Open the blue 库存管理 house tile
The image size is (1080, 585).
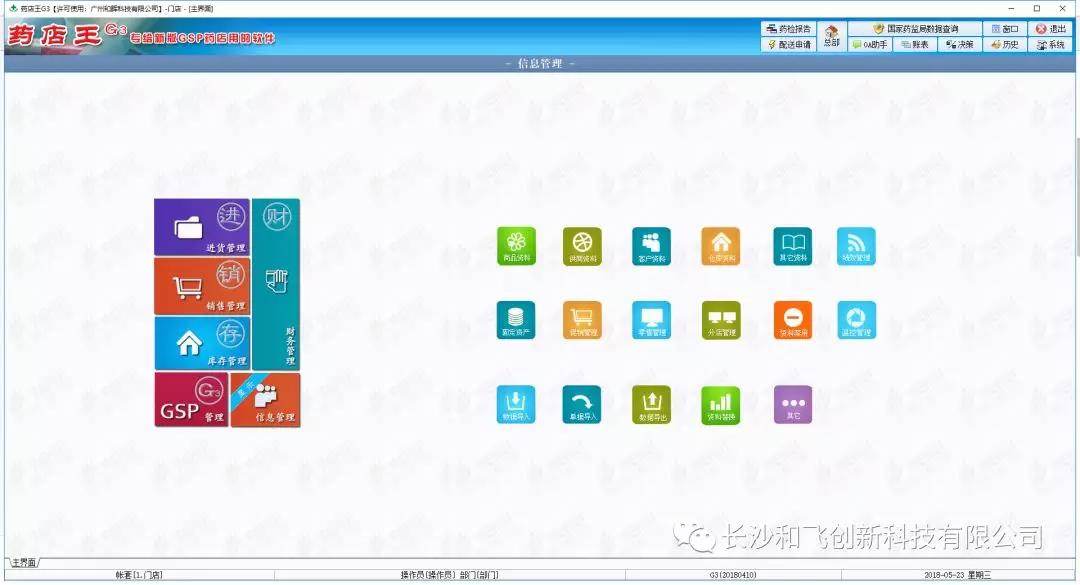pos(202,343)
